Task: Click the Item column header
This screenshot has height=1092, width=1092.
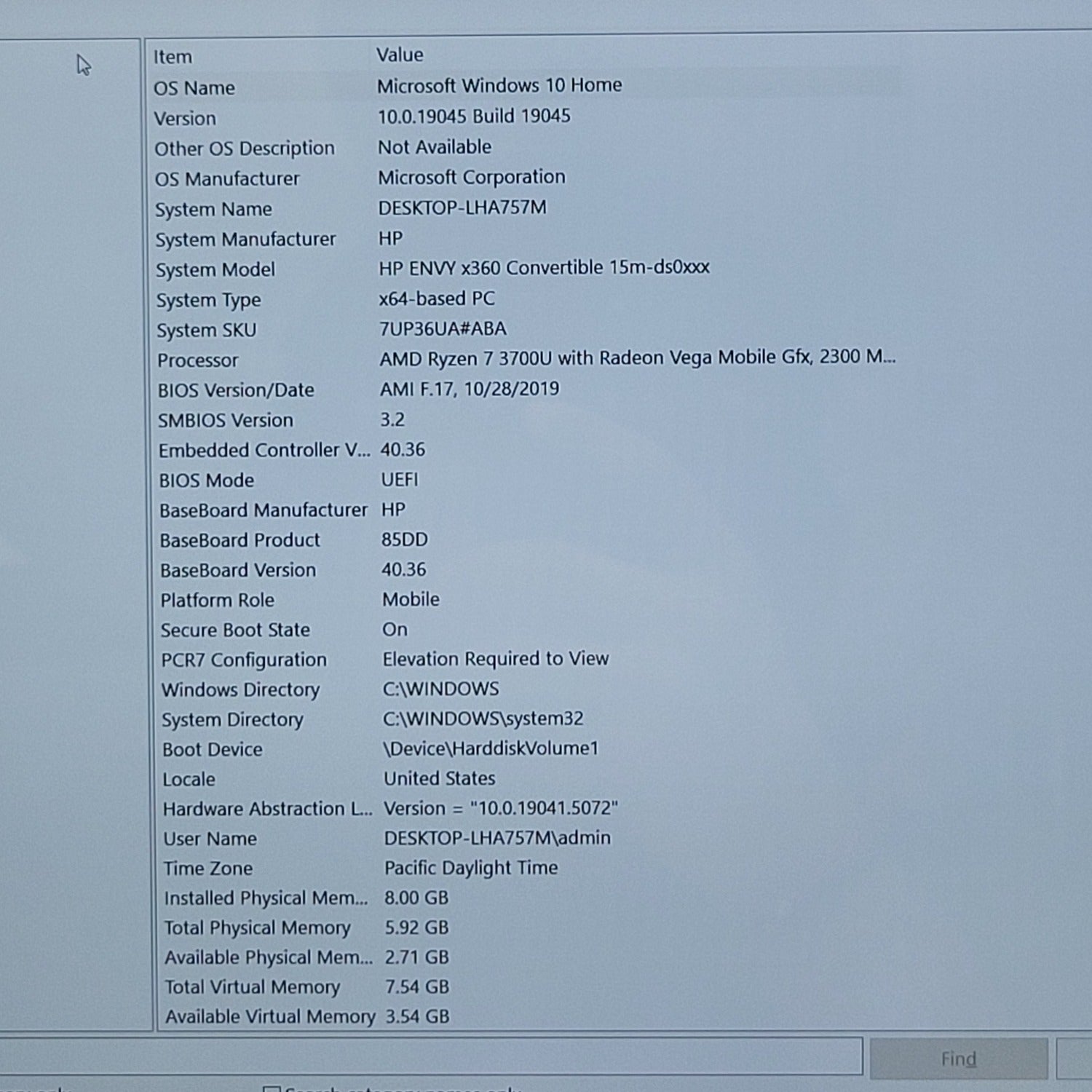Action: coord(173,57)
